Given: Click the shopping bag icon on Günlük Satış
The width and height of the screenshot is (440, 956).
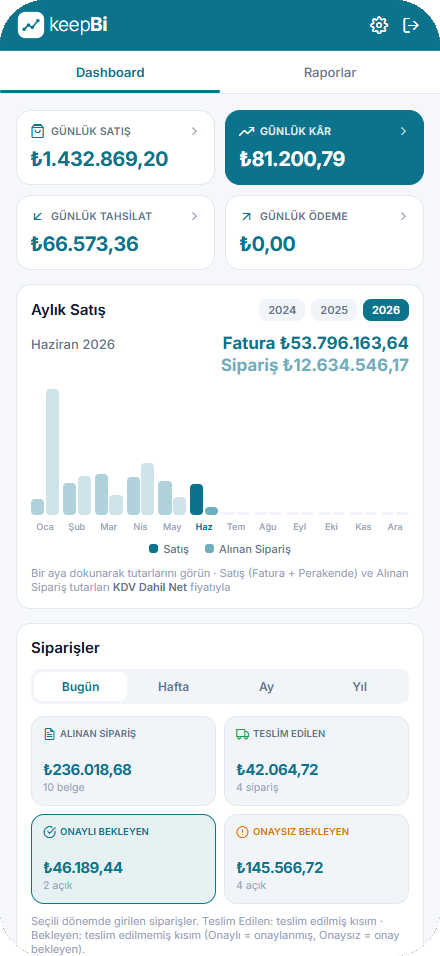Looking at the screenshot, I should pos(37,131).
